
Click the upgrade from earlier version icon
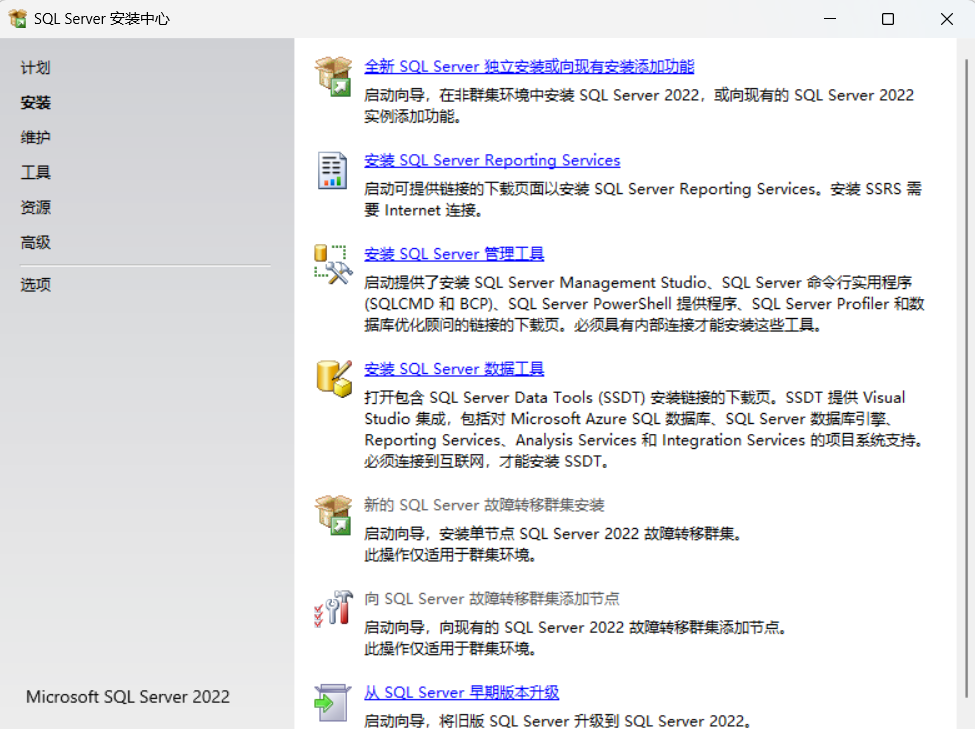(333, 702)
